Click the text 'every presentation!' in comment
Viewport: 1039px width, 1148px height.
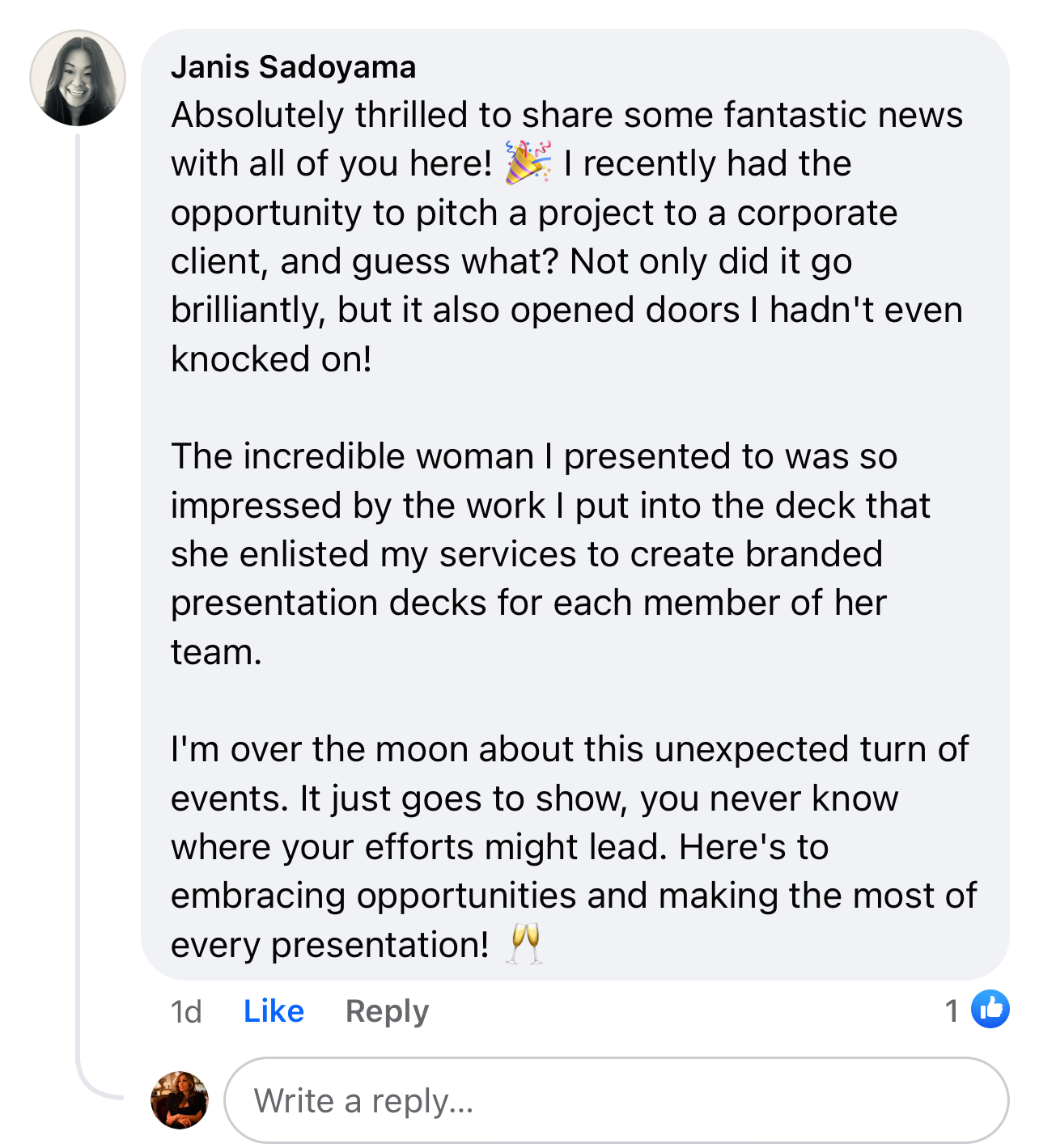329,944
